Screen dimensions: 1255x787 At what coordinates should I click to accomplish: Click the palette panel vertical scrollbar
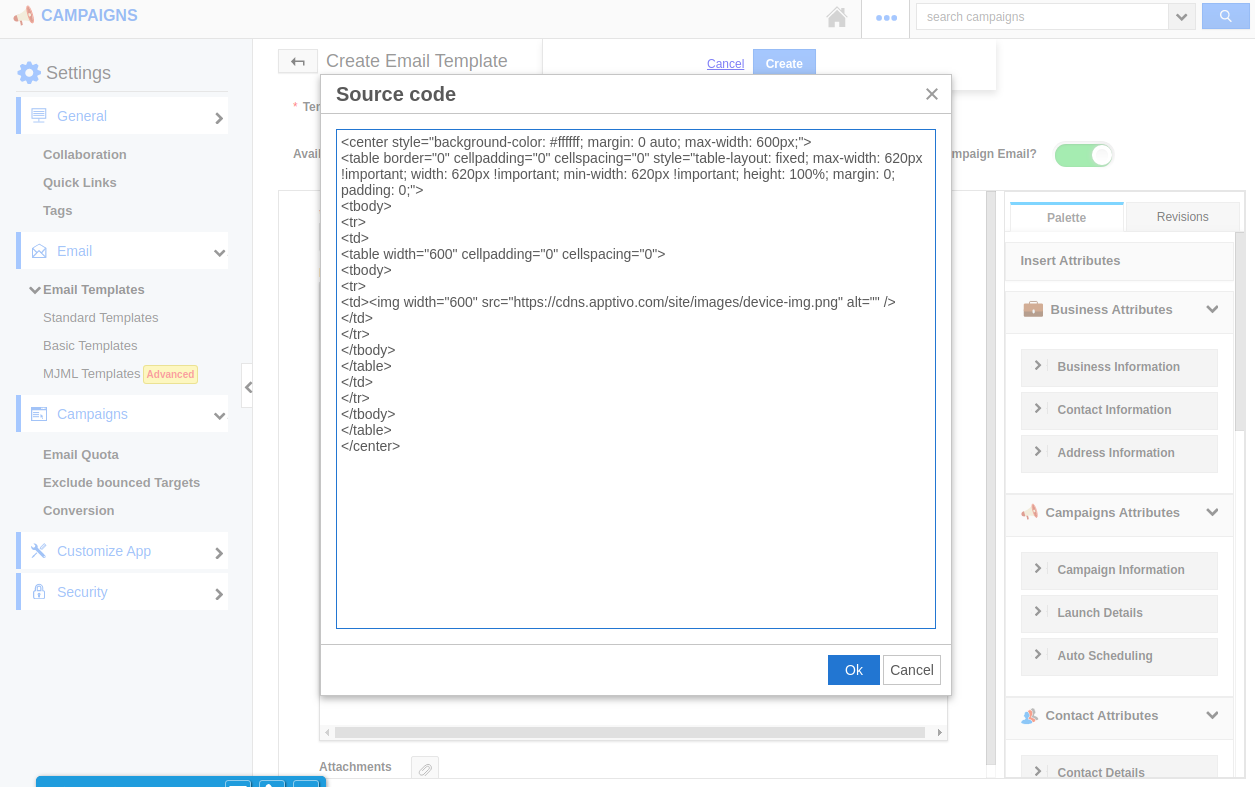click(x=1240, y=330)
